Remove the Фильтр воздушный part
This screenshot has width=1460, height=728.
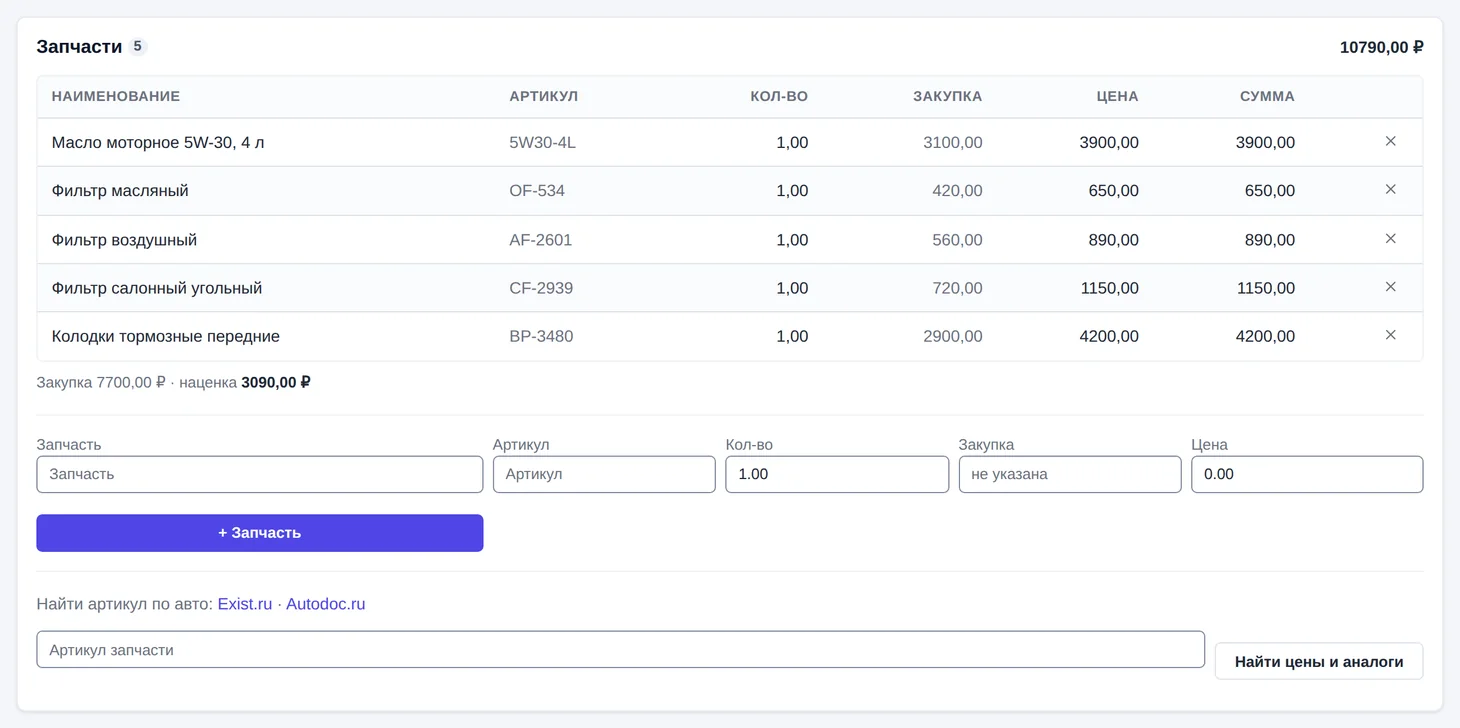[1390, 239]
